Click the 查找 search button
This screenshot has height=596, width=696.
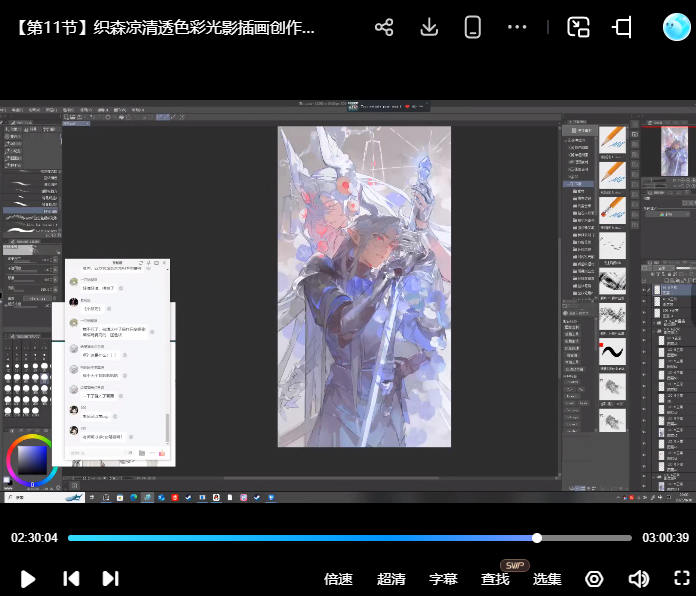(x=495, y=579)
